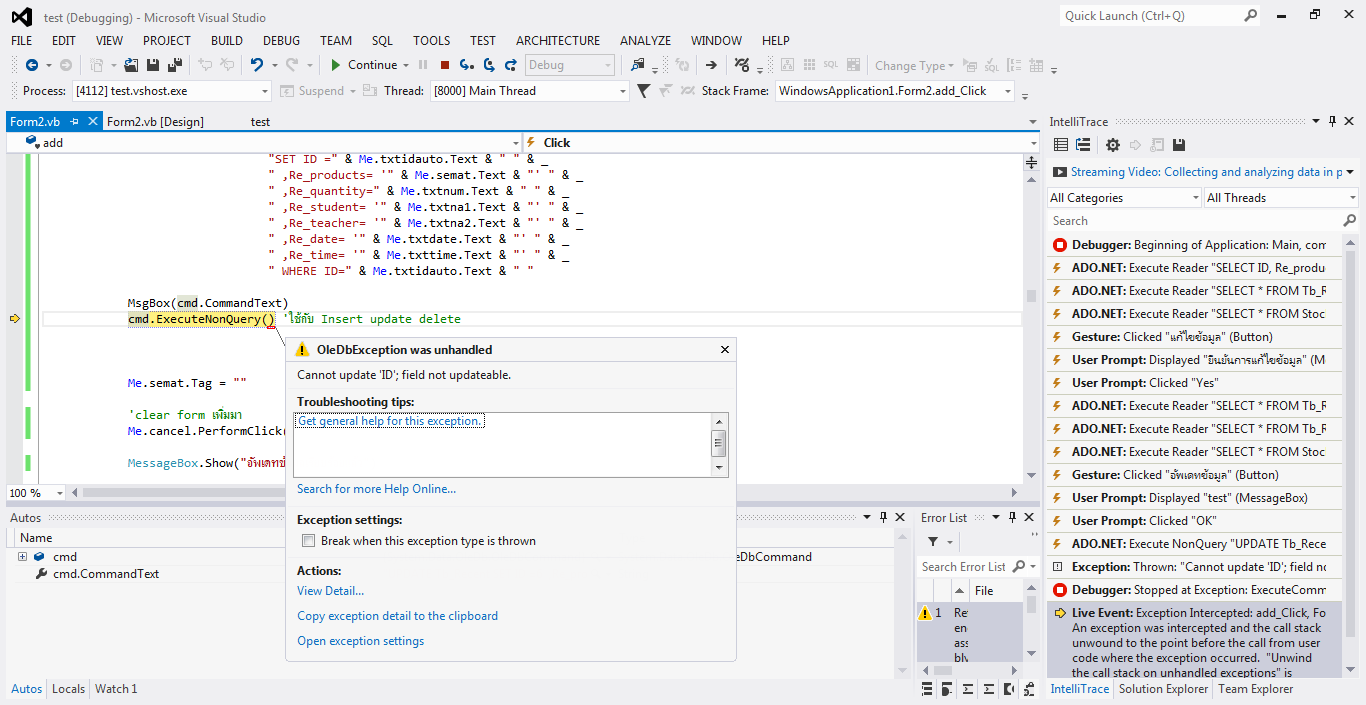Pin the Form2.vb tab

(x=75, y=122)
